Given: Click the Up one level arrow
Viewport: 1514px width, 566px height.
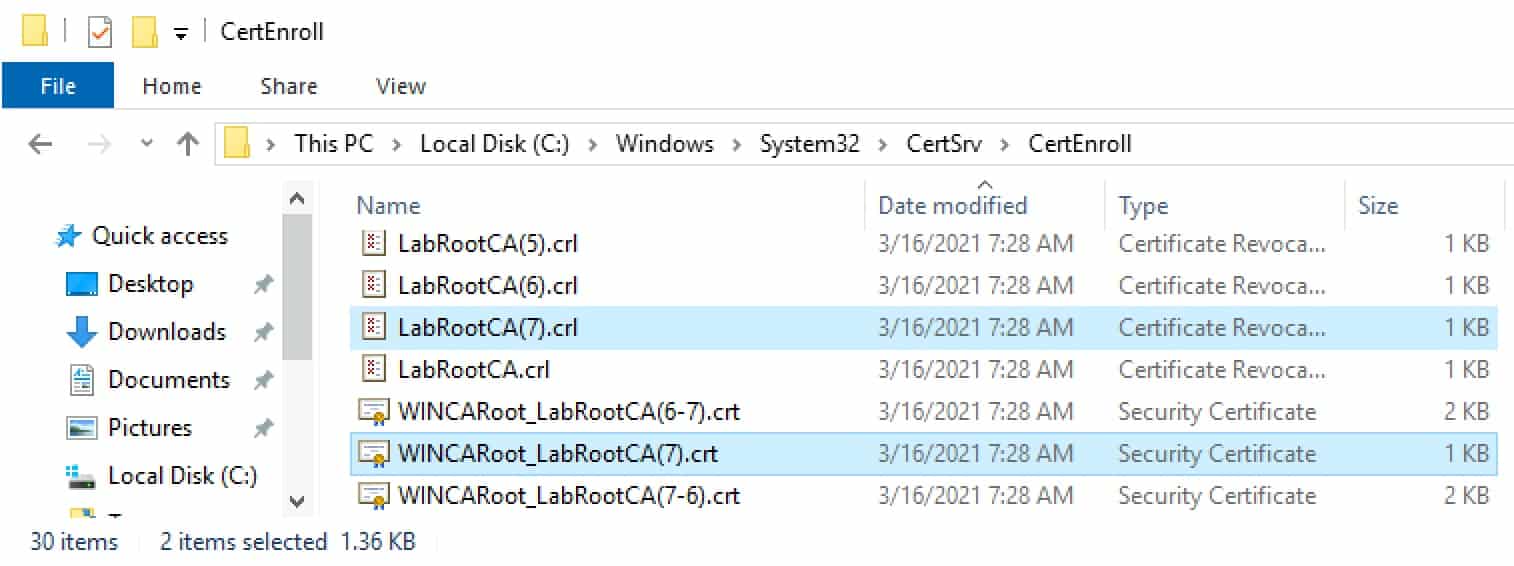Looking at the screenshot, I should [188, 144].
